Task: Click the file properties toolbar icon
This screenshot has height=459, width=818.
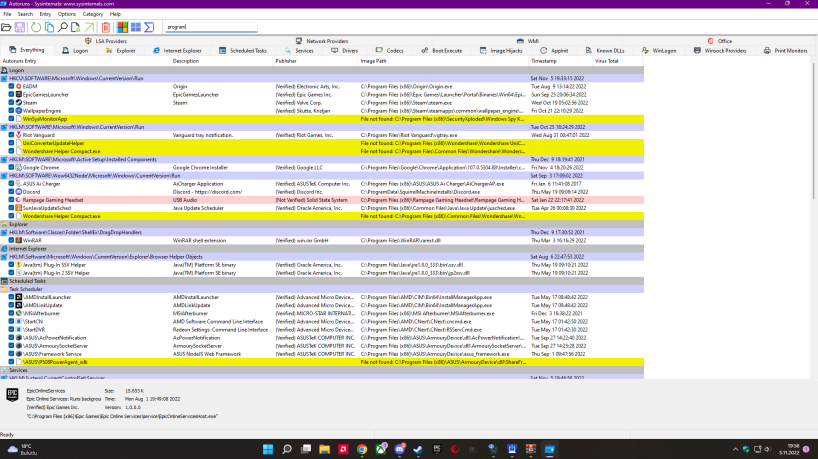Action: pos(76,27)
